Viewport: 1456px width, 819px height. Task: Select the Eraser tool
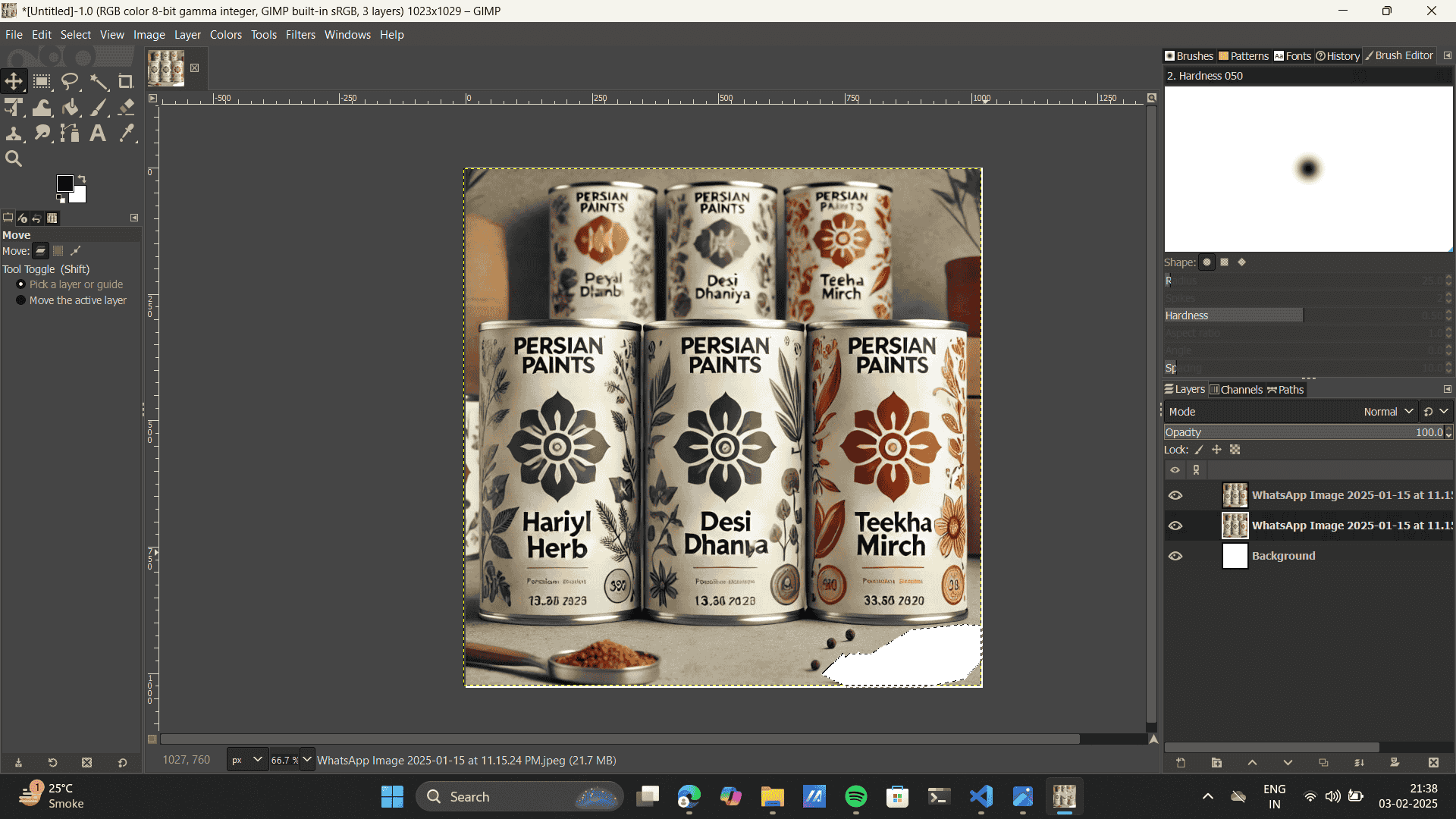(x=126, y=108)
